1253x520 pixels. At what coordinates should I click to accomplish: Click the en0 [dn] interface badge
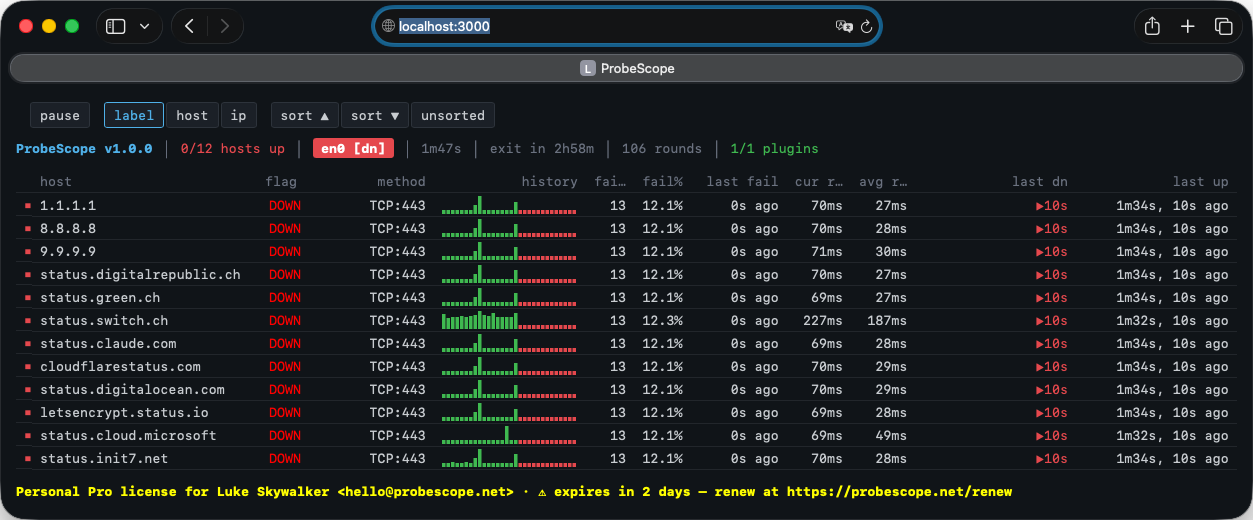point(353,148)
